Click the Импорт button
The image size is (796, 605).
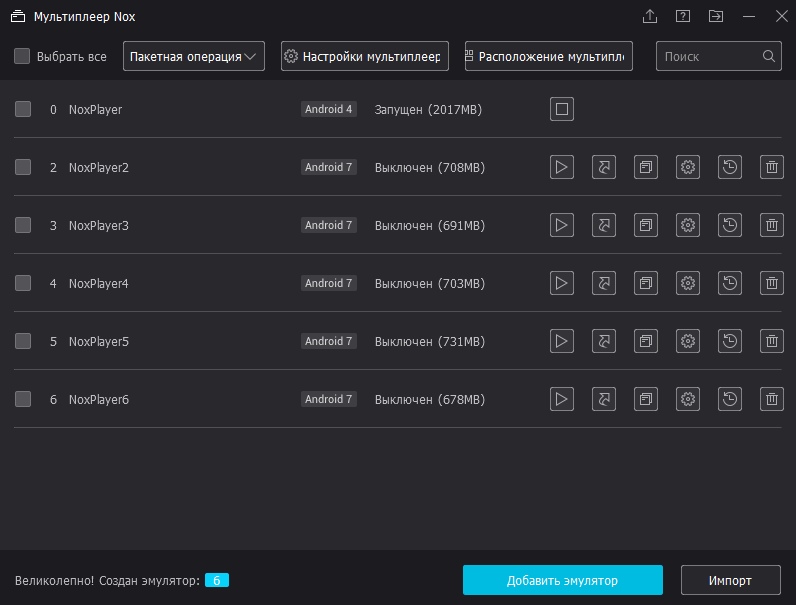tap(730, 580)
